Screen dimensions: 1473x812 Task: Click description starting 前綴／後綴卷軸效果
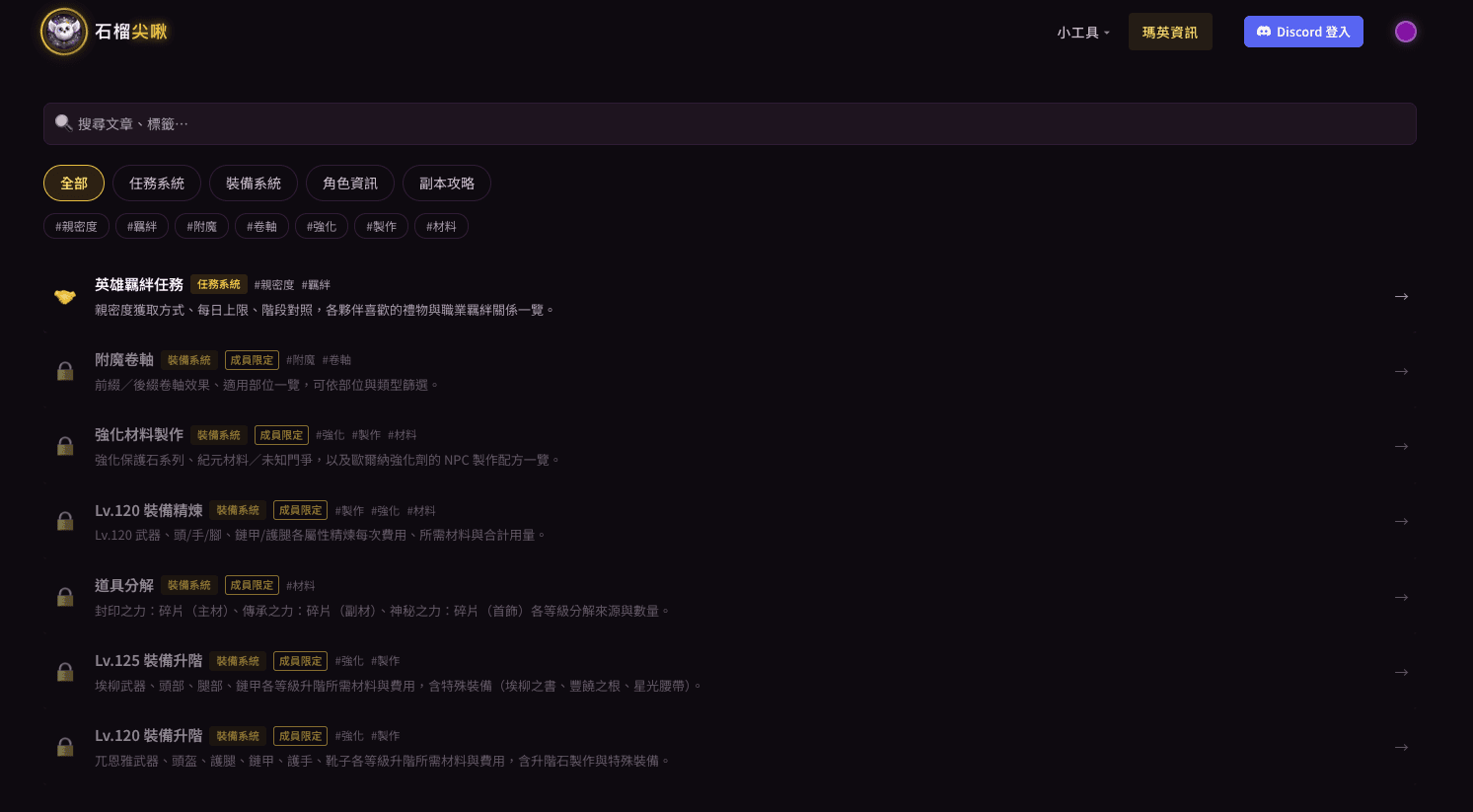(267, 385)
